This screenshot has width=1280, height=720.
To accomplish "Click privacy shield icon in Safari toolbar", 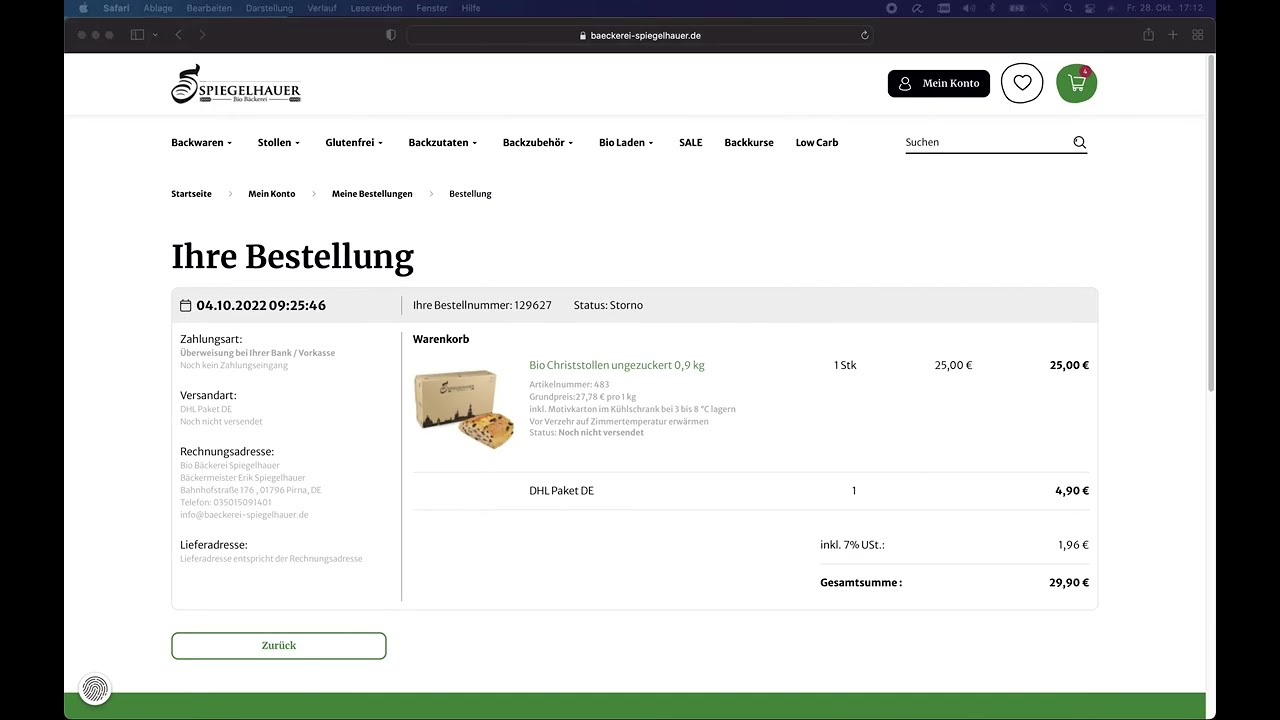I will (391, 35).
